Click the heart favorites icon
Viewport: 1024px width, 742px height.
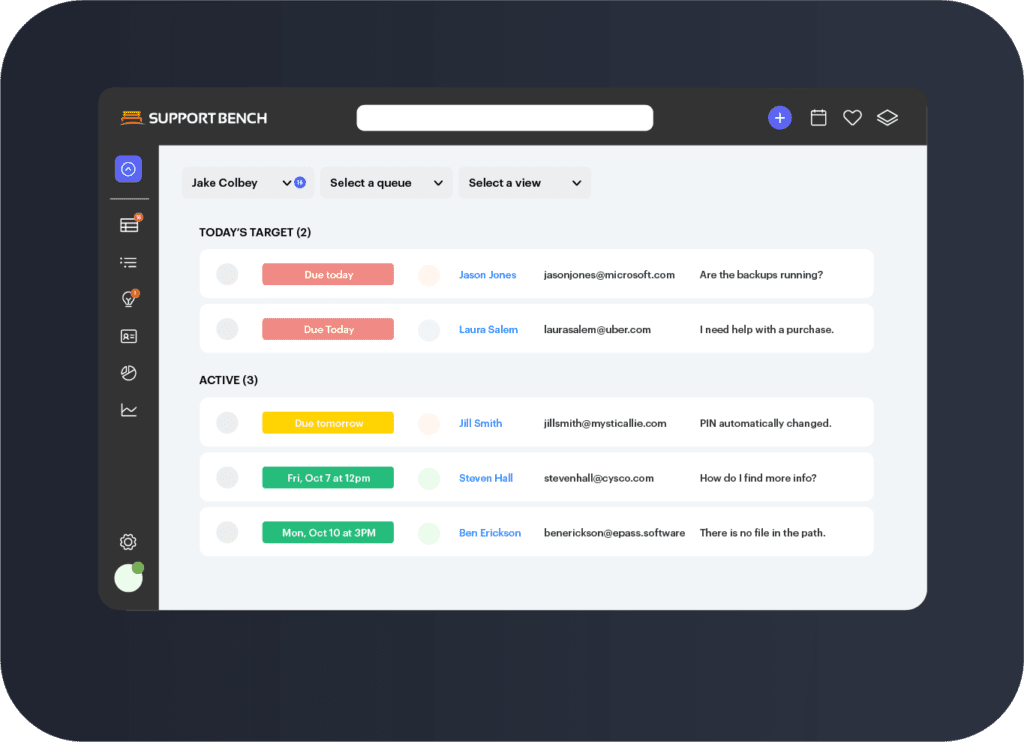tap(852, 118)
